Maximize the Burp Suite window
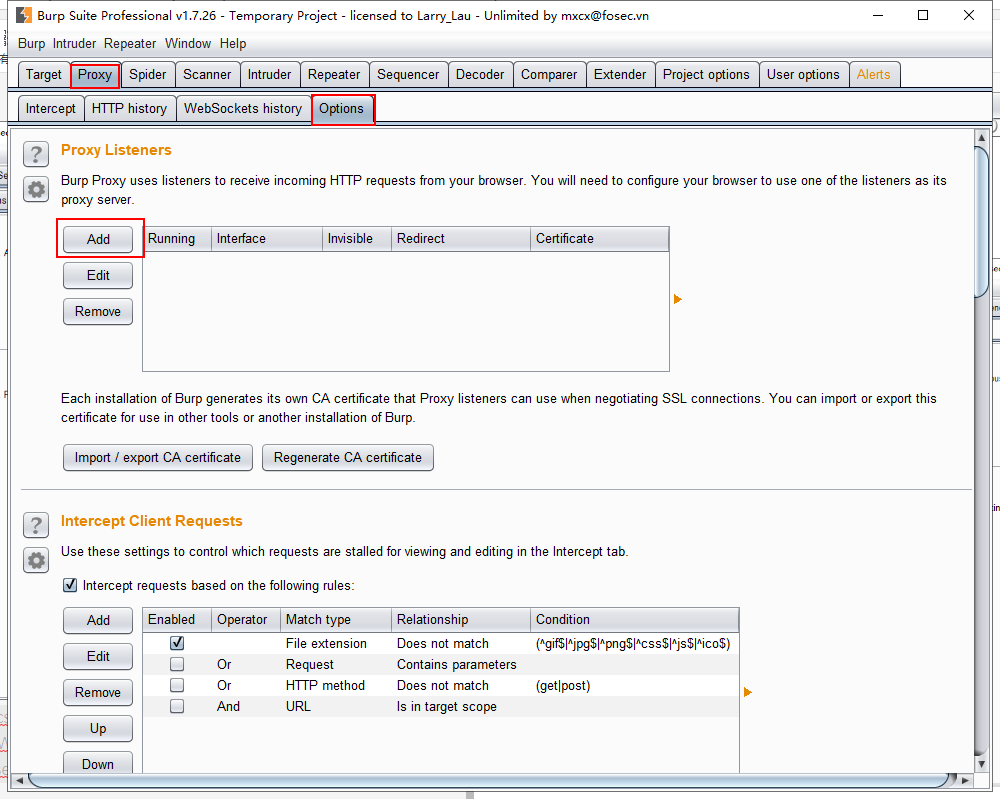The width and height of the screenshot is (1000, 799). [923, 15]
